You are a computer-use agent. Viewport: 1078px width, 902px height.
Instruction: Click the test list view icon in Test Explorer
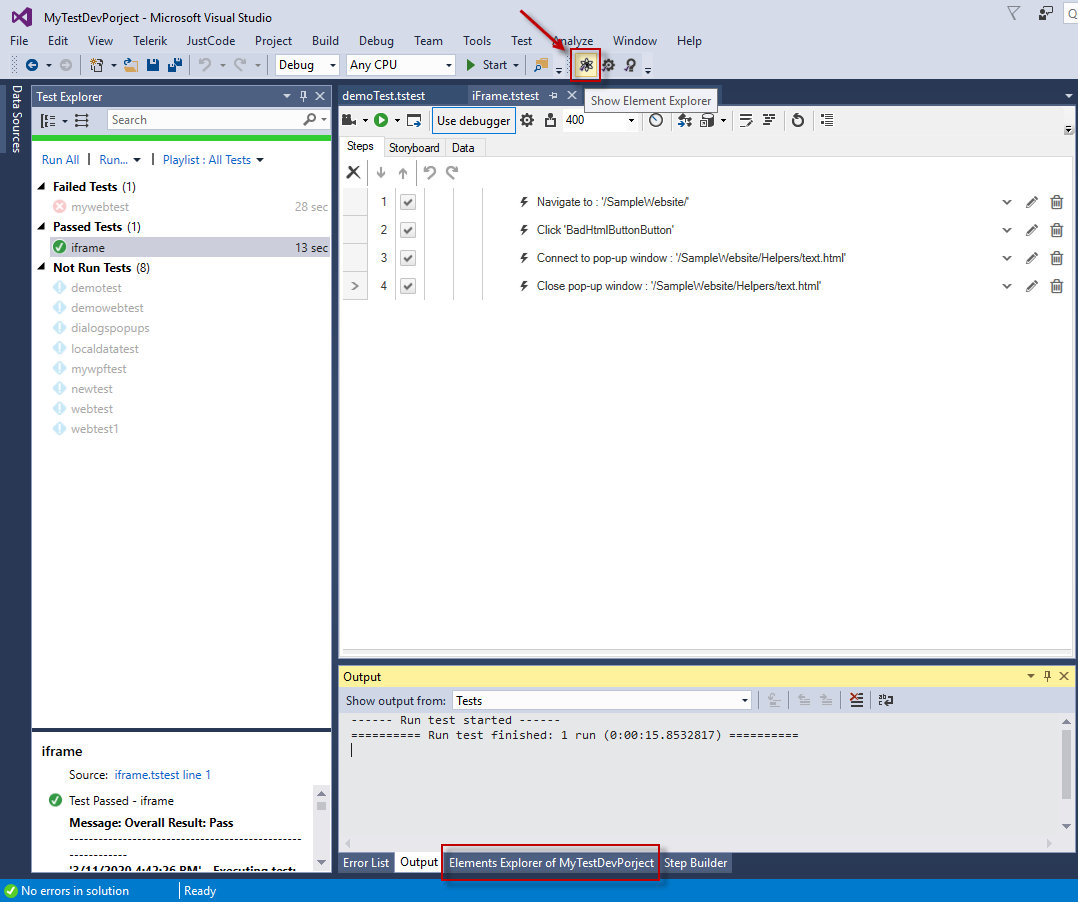pos(82,121)
